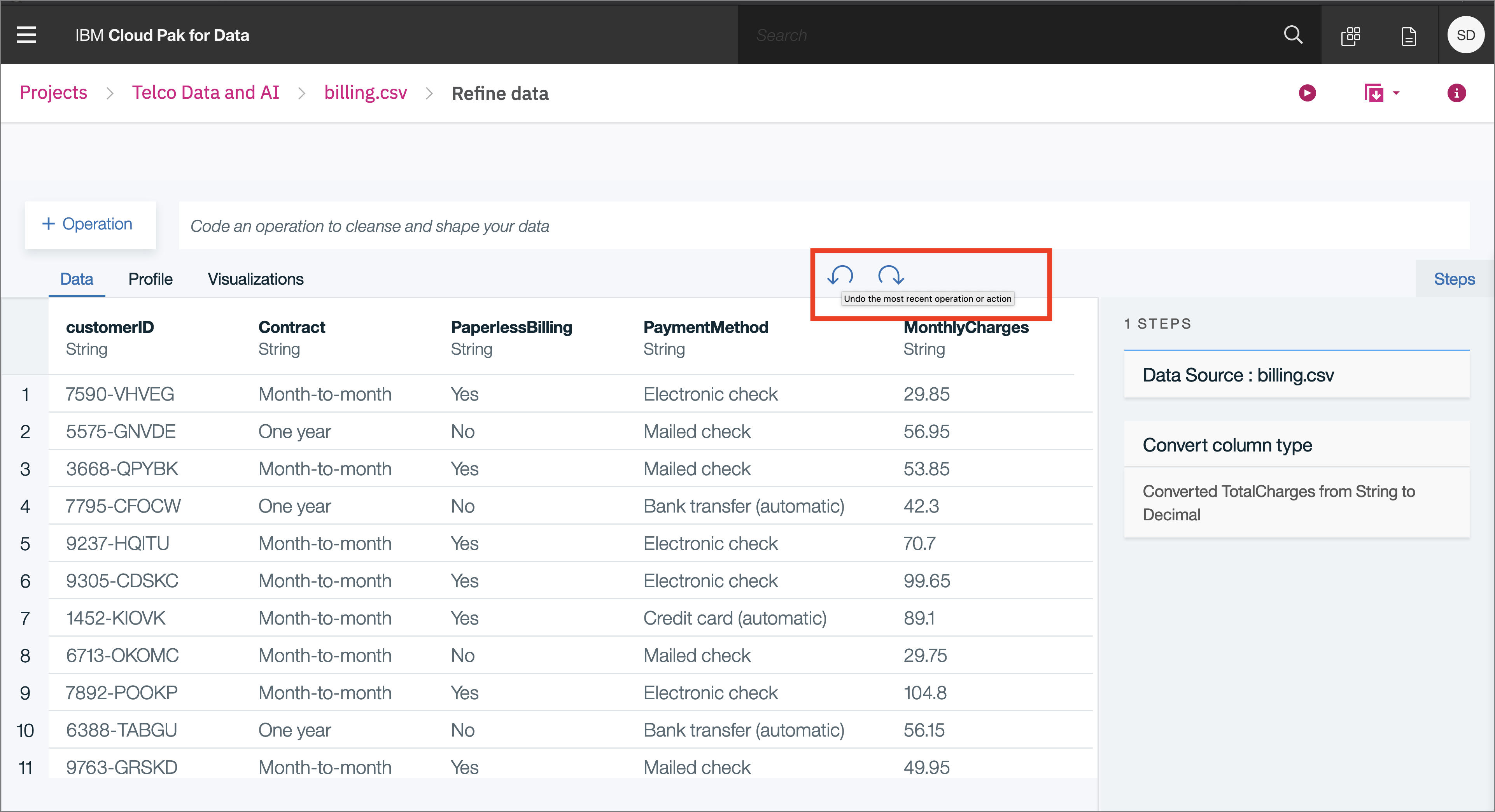The image size is (1495, 812).
Task: Expand the save options dropdown arrow
Action: (1396, 93)
